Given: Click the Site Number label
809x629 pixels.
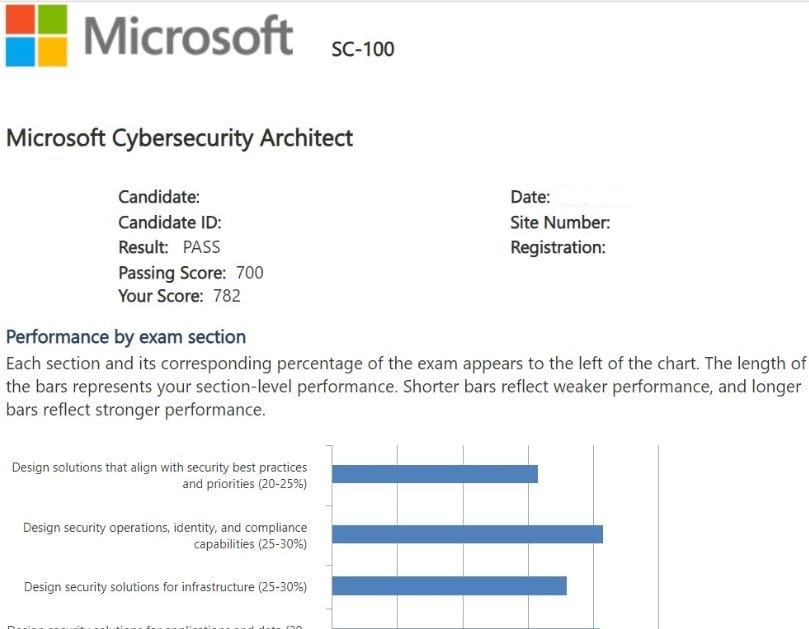Looking at the screenshot, I should point(560,223).
